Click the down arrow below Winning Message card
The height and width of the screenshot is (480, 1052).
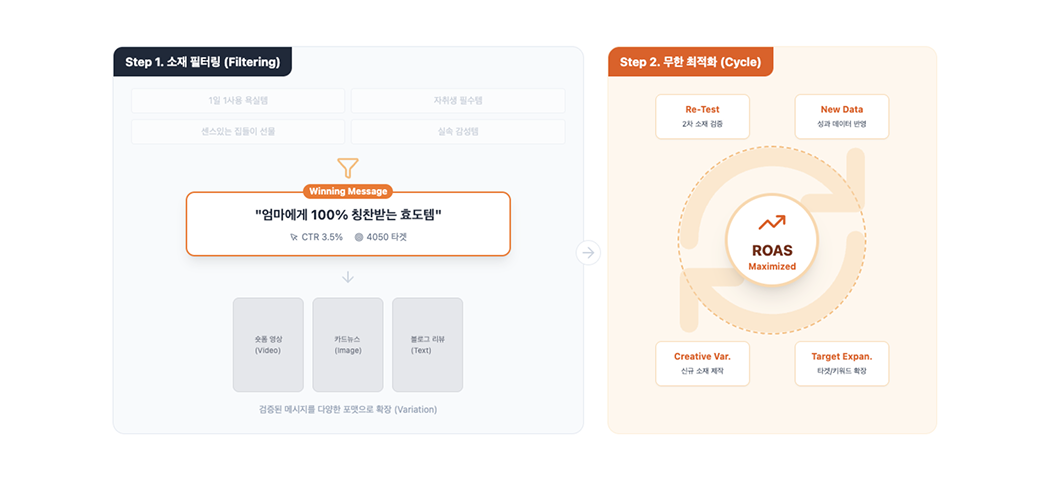348,276
